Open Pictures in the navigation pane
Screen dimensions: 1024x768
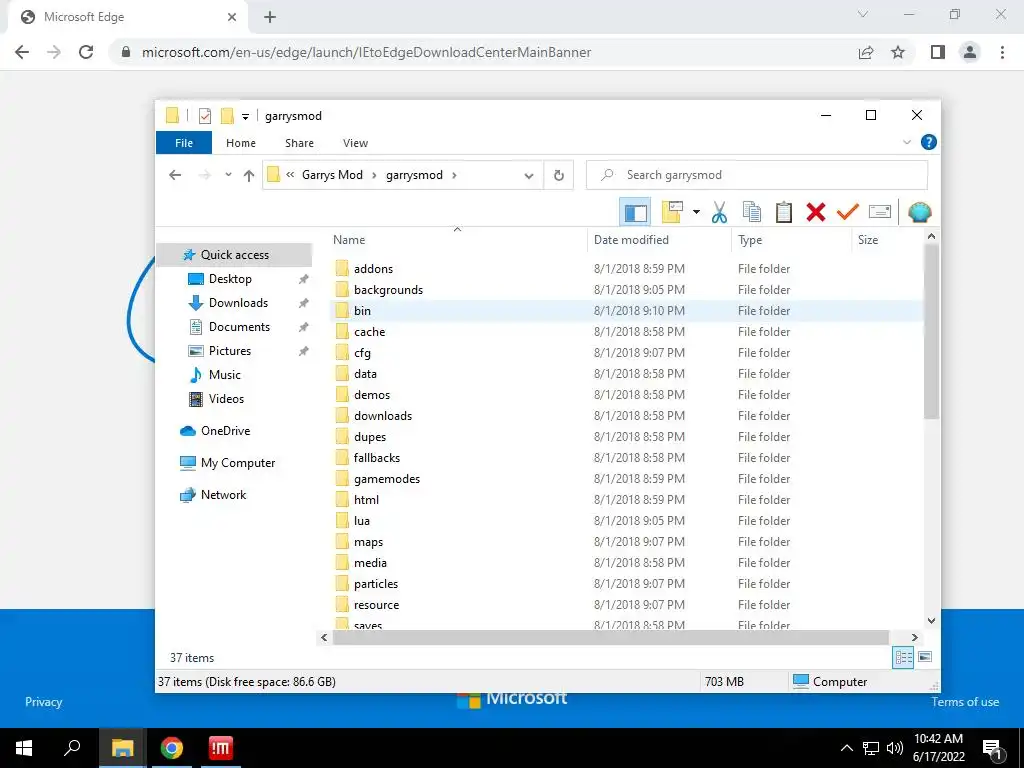[229, 351]
